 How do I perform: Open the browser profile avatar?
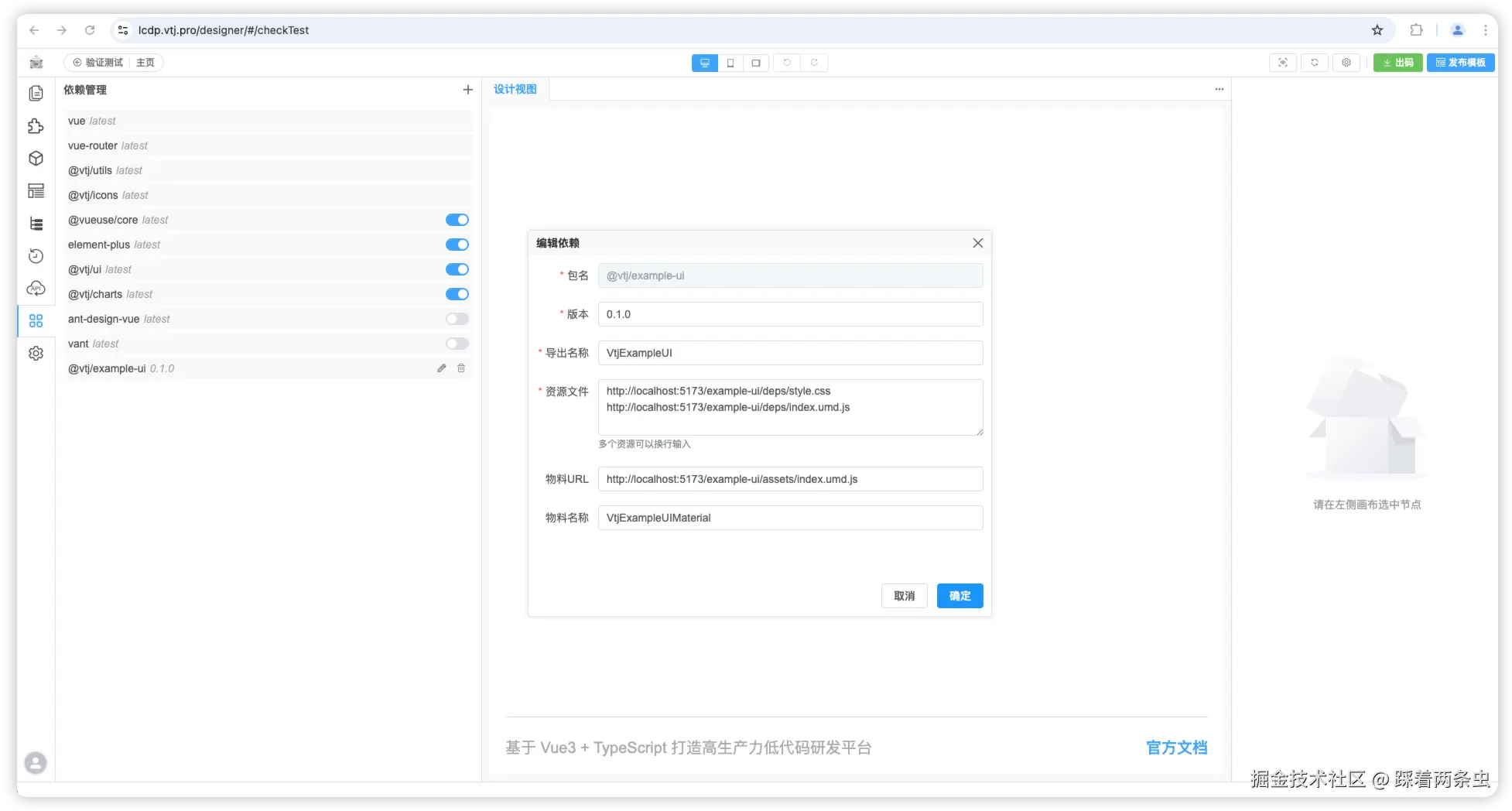point(1458,30)
